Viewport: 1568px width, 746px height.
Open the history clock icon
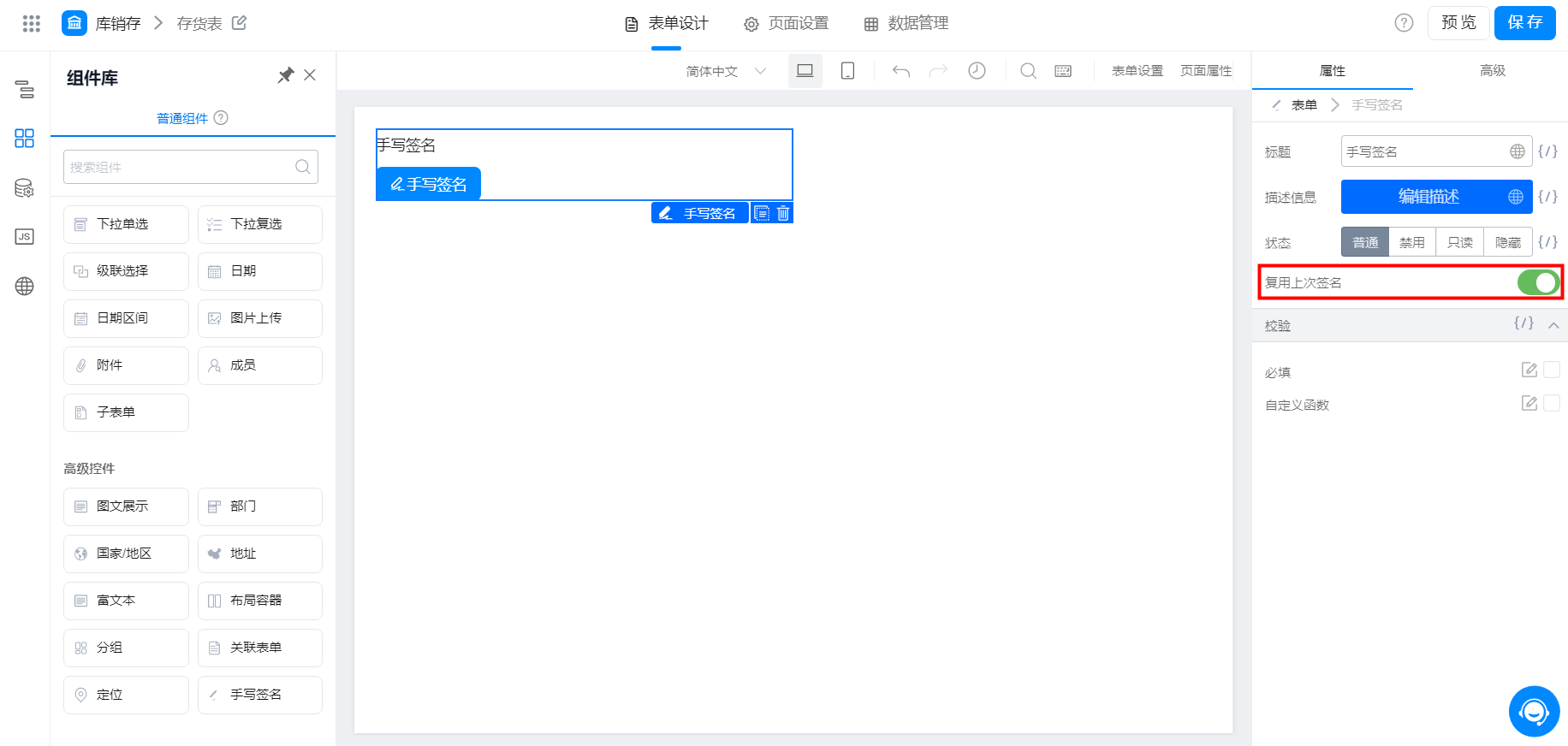point(977,71)
